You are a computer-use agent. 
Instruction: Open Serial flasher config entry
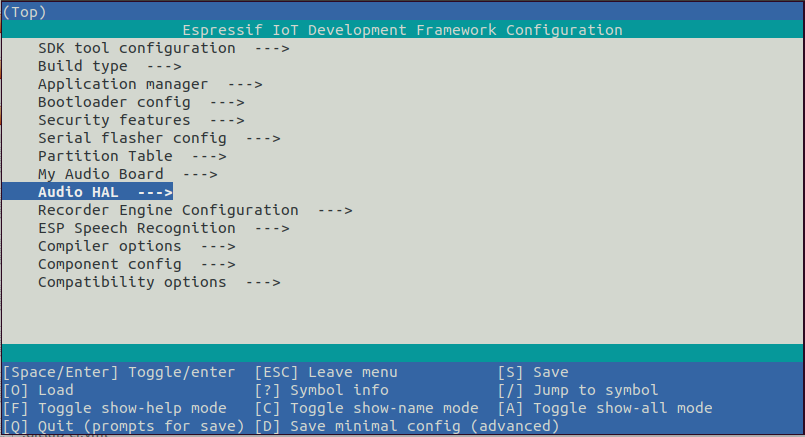[132, 138]
